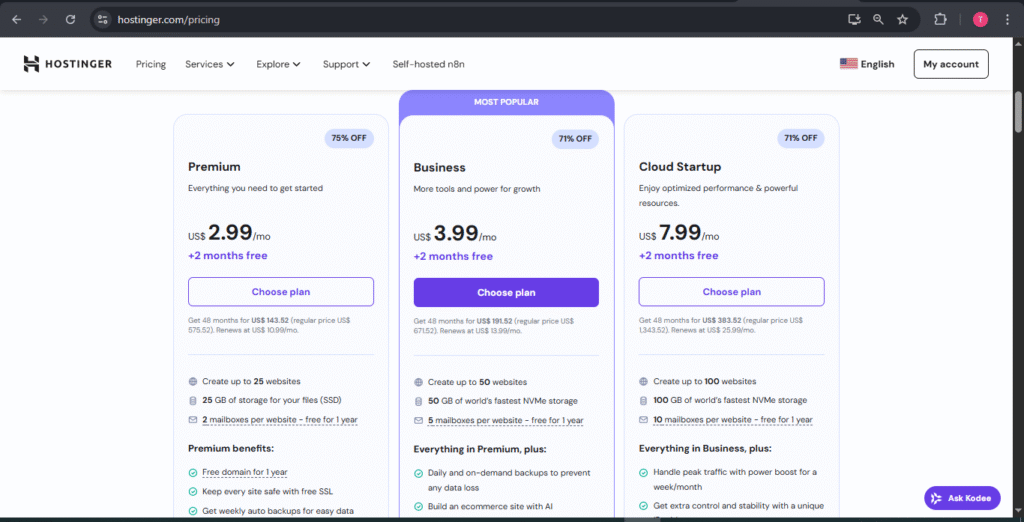Open the pink profile avatar
1024x522 pixels.
click(x=980, y=20)
